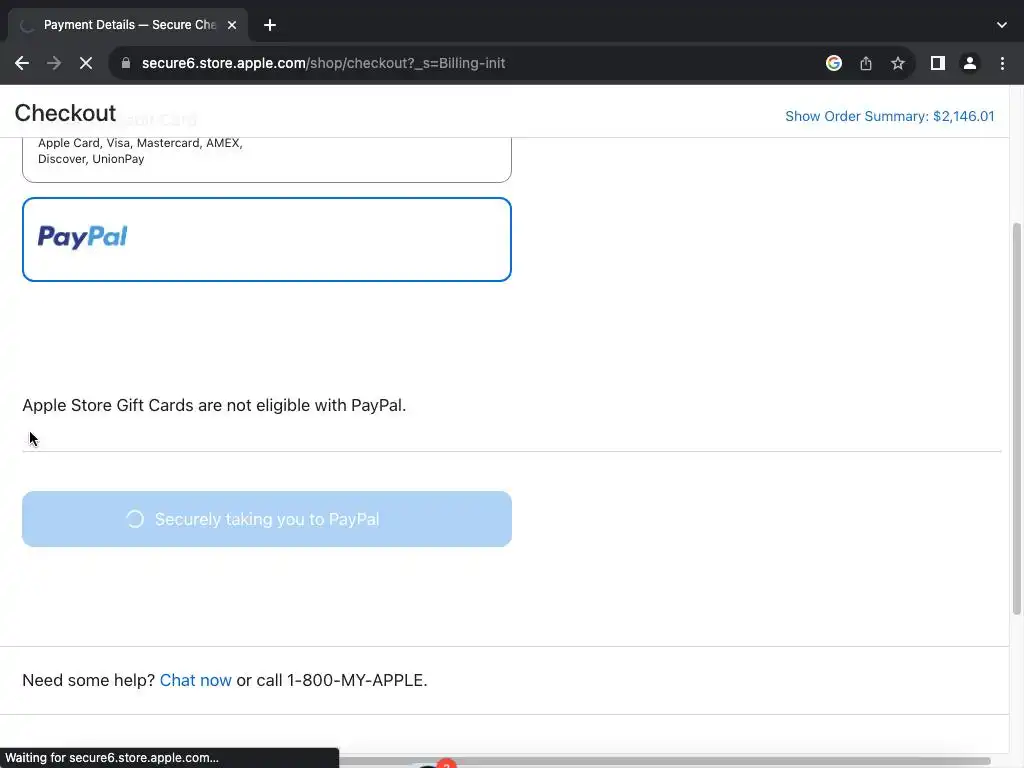Select PayPal payment option
Image resolution: width=1024 pixels, height=768 pixels.
click(266, 240)
